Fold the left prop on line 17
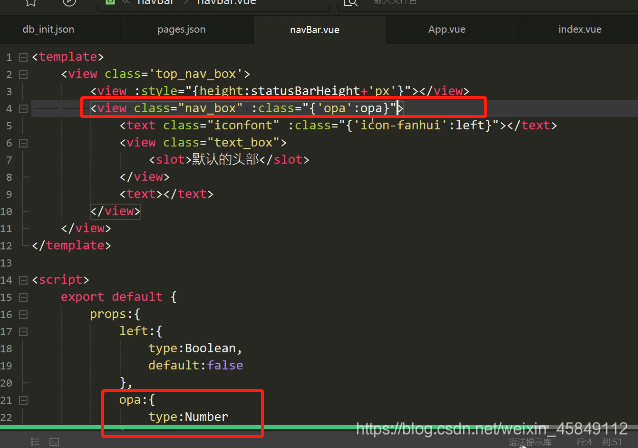This screenshot has width=638, height=448. coord(24,332)
